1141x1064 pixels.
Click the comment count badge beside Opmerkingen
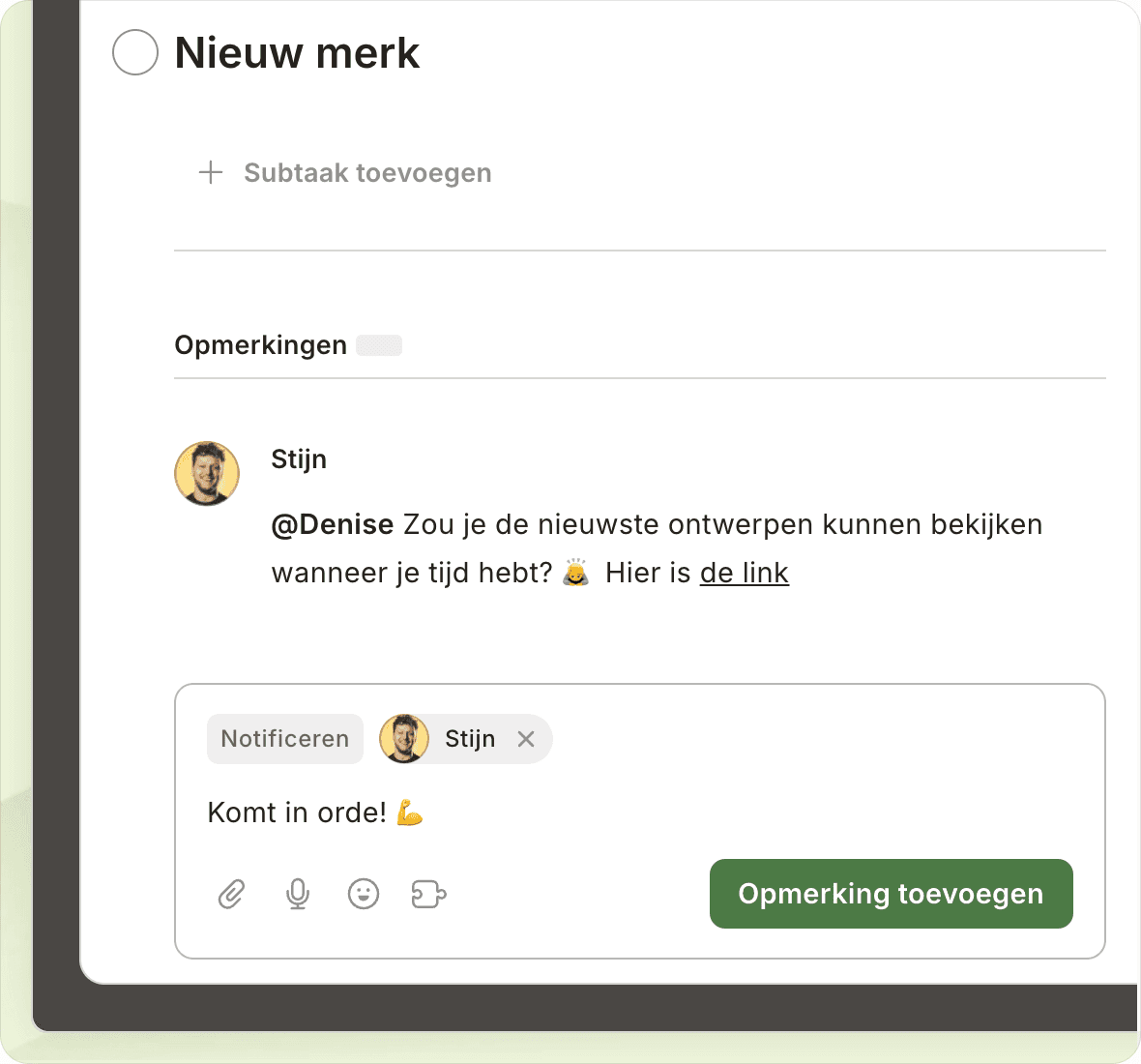379,345
